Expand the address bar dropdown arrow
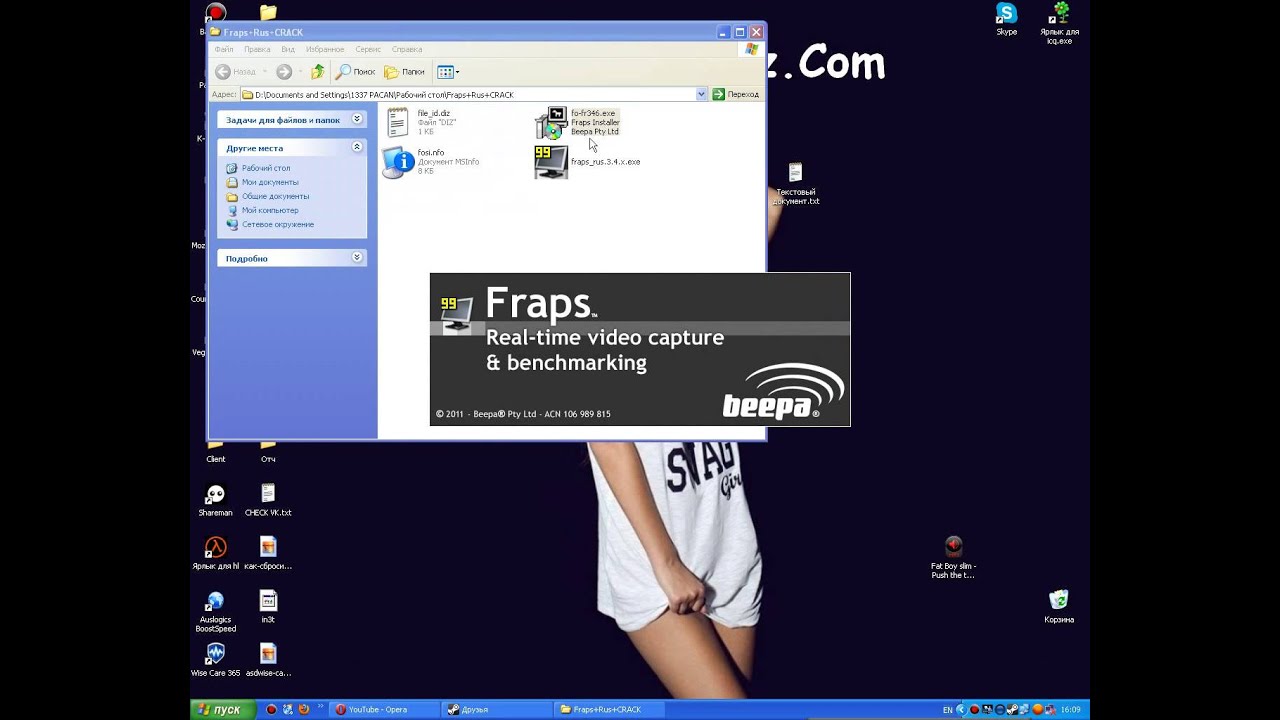 pos(702,95)
